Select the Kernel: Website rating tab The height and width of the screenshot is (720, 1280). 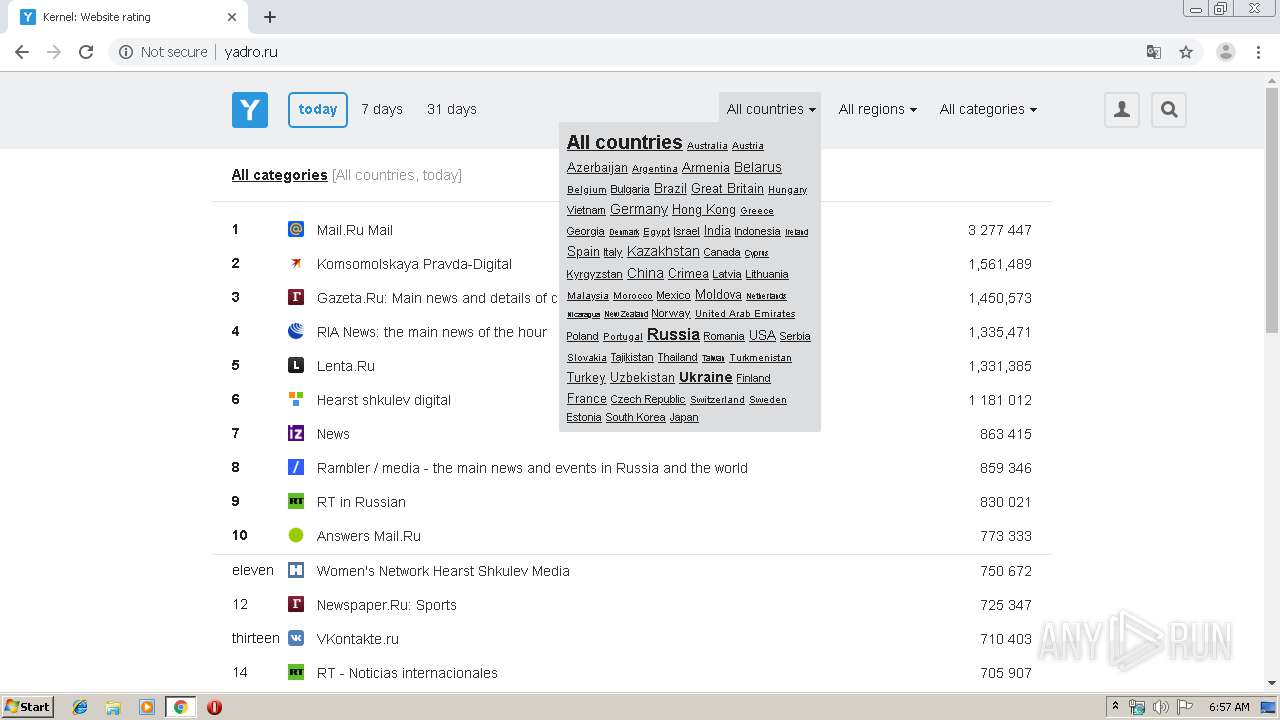128,17
